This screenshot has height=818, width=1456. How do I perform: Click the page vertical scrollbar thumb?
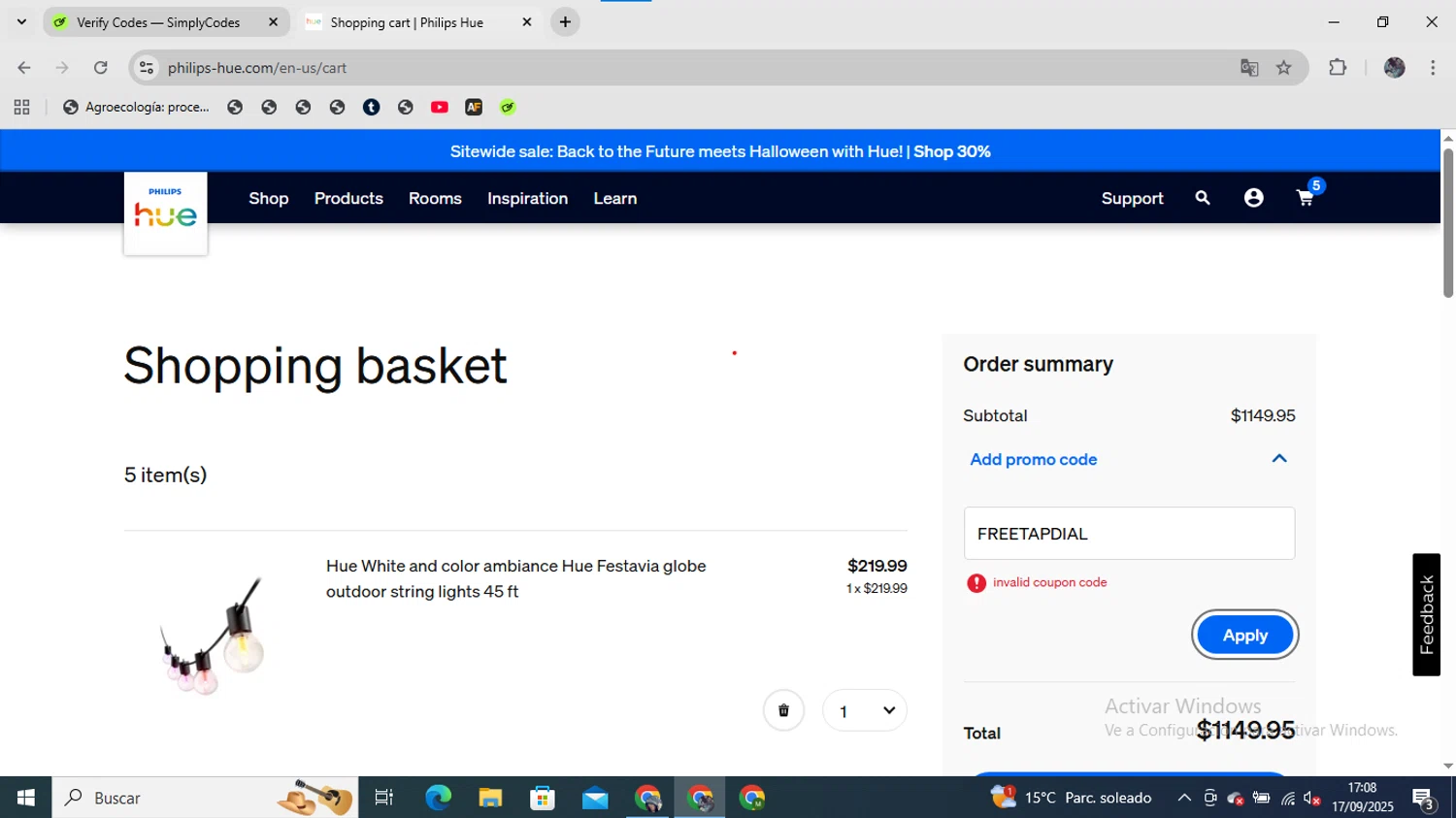tap(1447, 223)
